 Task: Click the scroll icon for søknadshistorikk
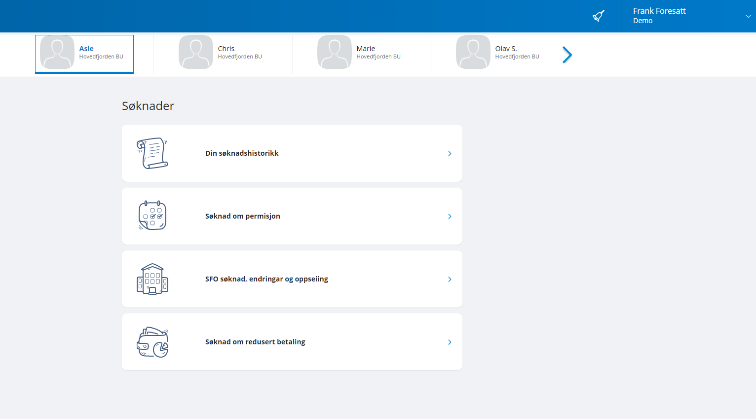152,153
